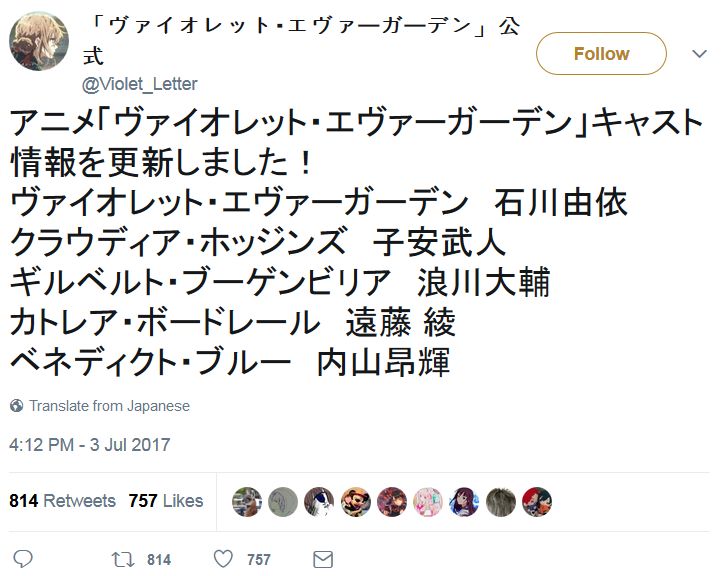Click the pink anime girl liker avatar

(428, 502)
